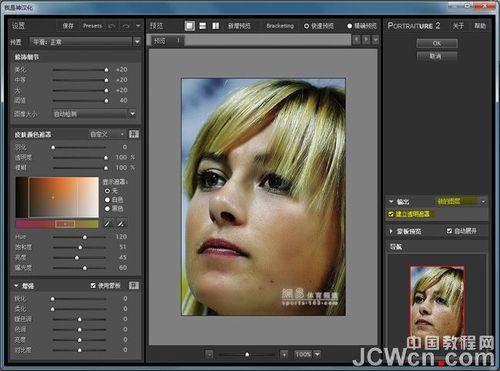Image resolution: width=500 pixels, height=371 pixels.
Task: Open the preset dropdown showing 平滑: 正常
Action: [x=85, y=42]
